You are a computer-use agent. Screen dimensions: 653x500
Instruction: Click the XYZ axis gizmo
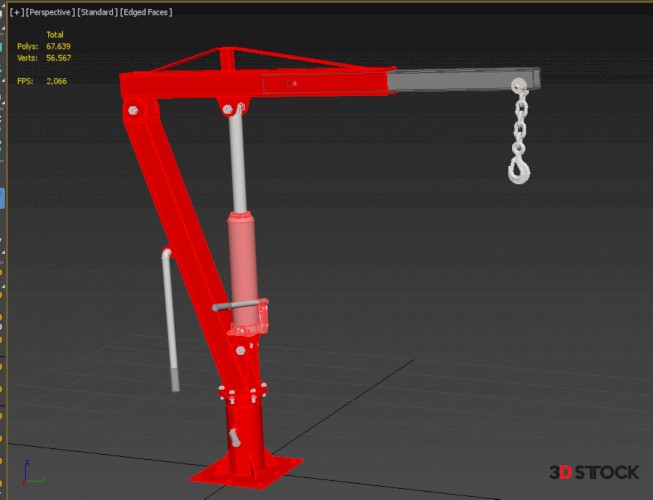[x=33, y=473]
